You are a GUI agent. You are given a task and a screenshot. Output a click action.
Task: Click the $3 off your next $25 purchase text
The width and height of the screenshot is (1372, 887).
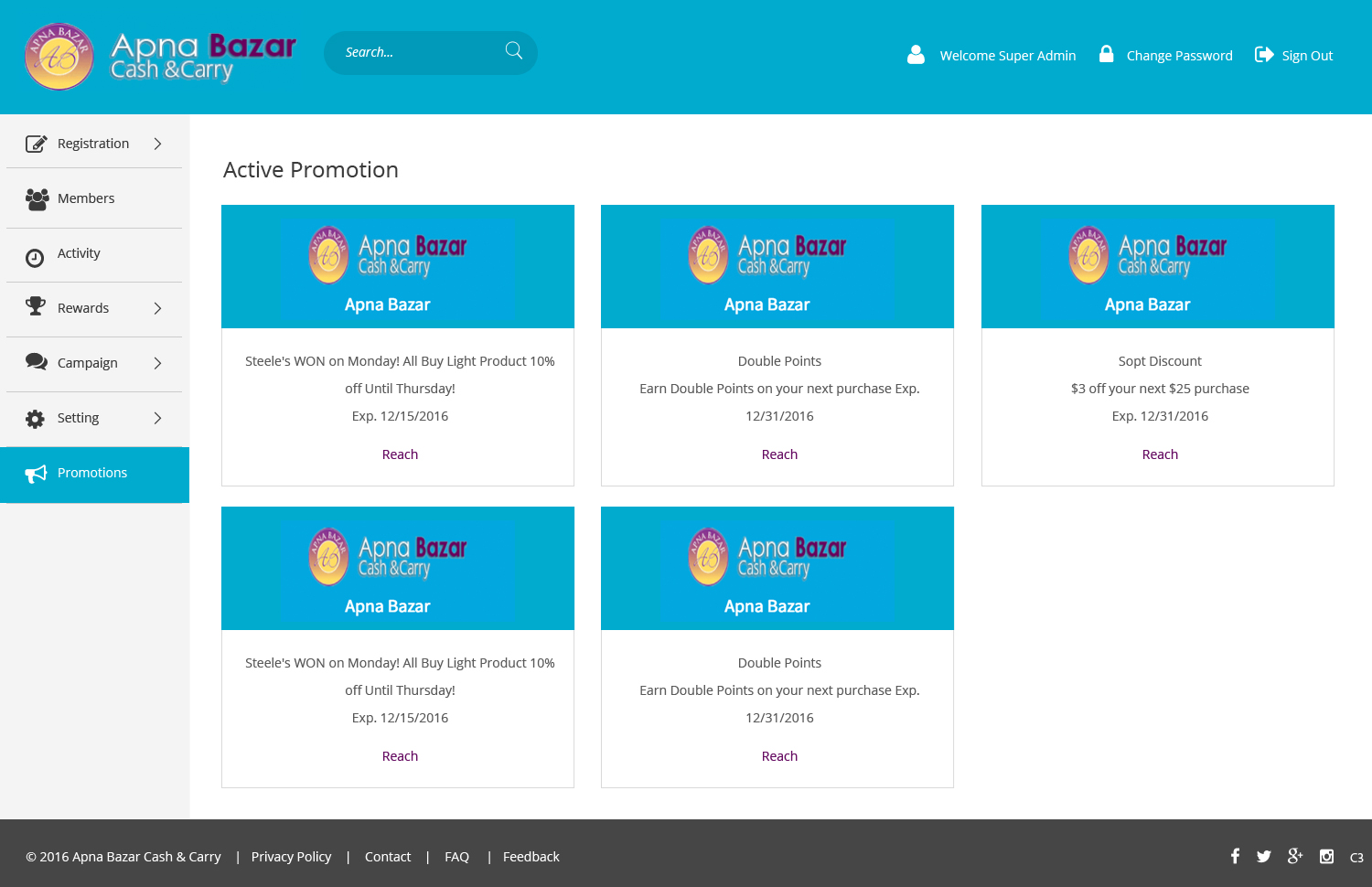click(x=1160, y=389)
